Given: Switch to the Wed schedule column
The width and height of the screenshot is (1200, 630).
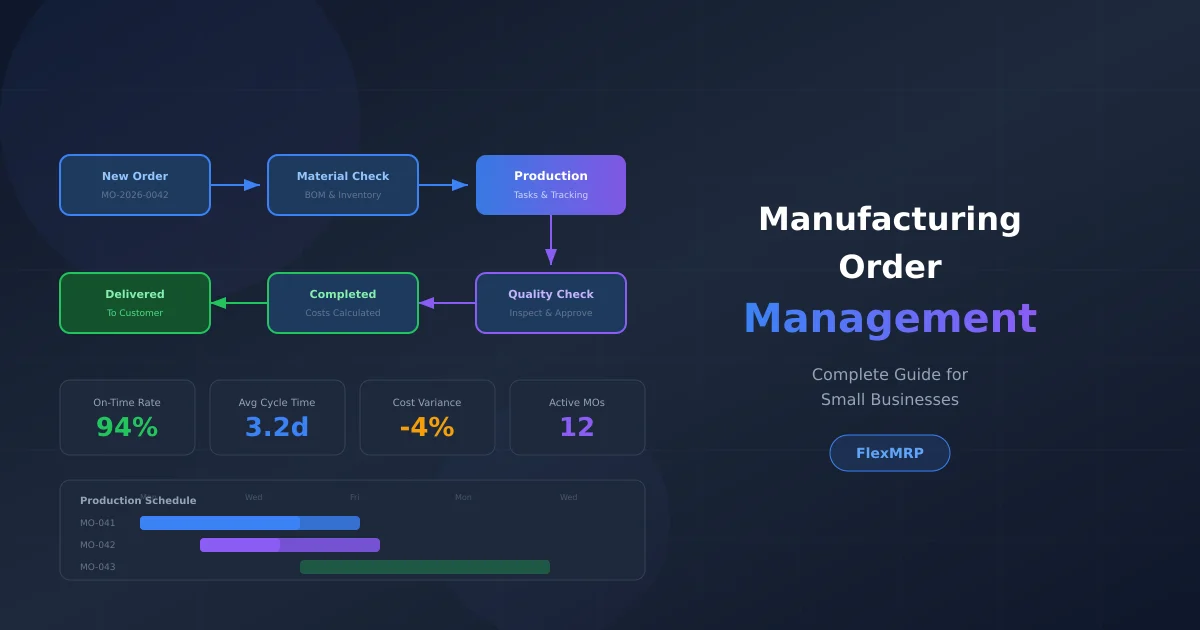Looking at the screenshot, I should 253,496.
